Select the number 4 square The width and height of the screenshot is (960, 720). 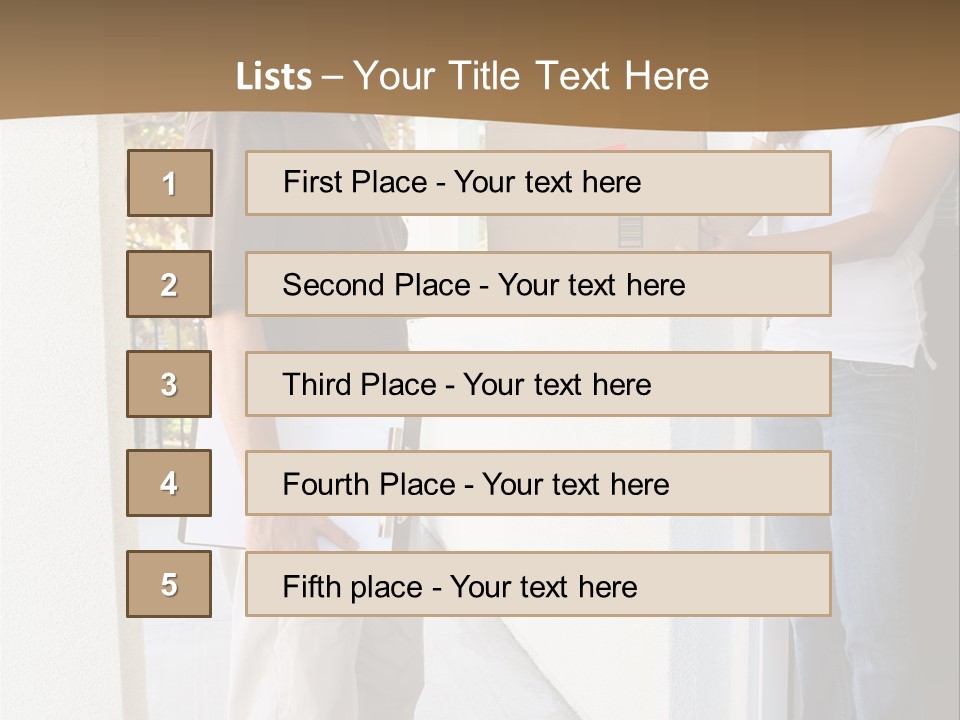tap(169, 483)
